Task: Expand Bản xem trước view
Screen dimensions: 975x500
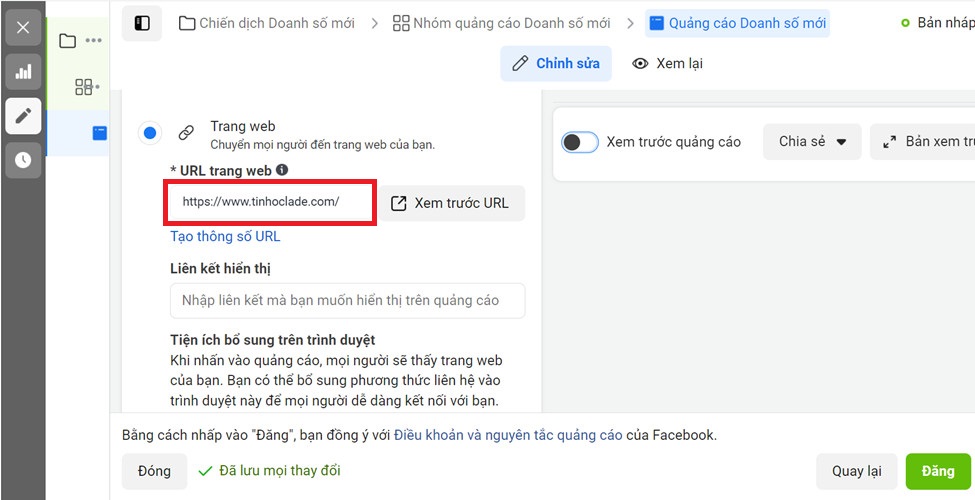Action: pyautogui.click(x=923, y=142)
